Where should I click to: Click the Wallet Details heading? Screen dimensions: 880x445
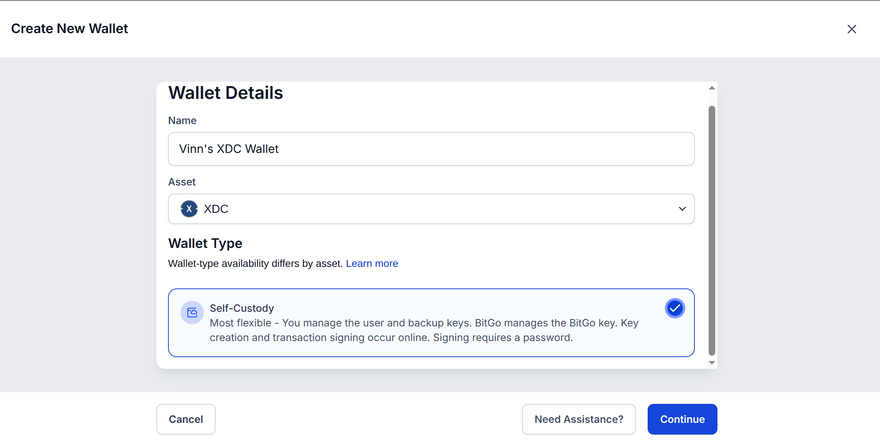pos(225,93)
